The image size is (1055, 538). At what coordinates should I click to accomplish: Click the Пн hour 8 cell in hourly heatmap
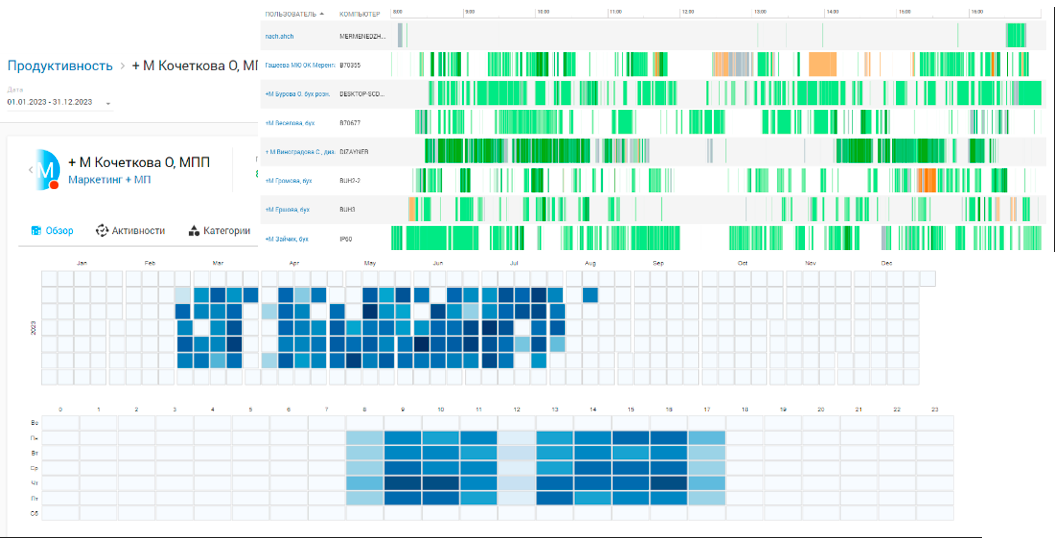point(365,438)
